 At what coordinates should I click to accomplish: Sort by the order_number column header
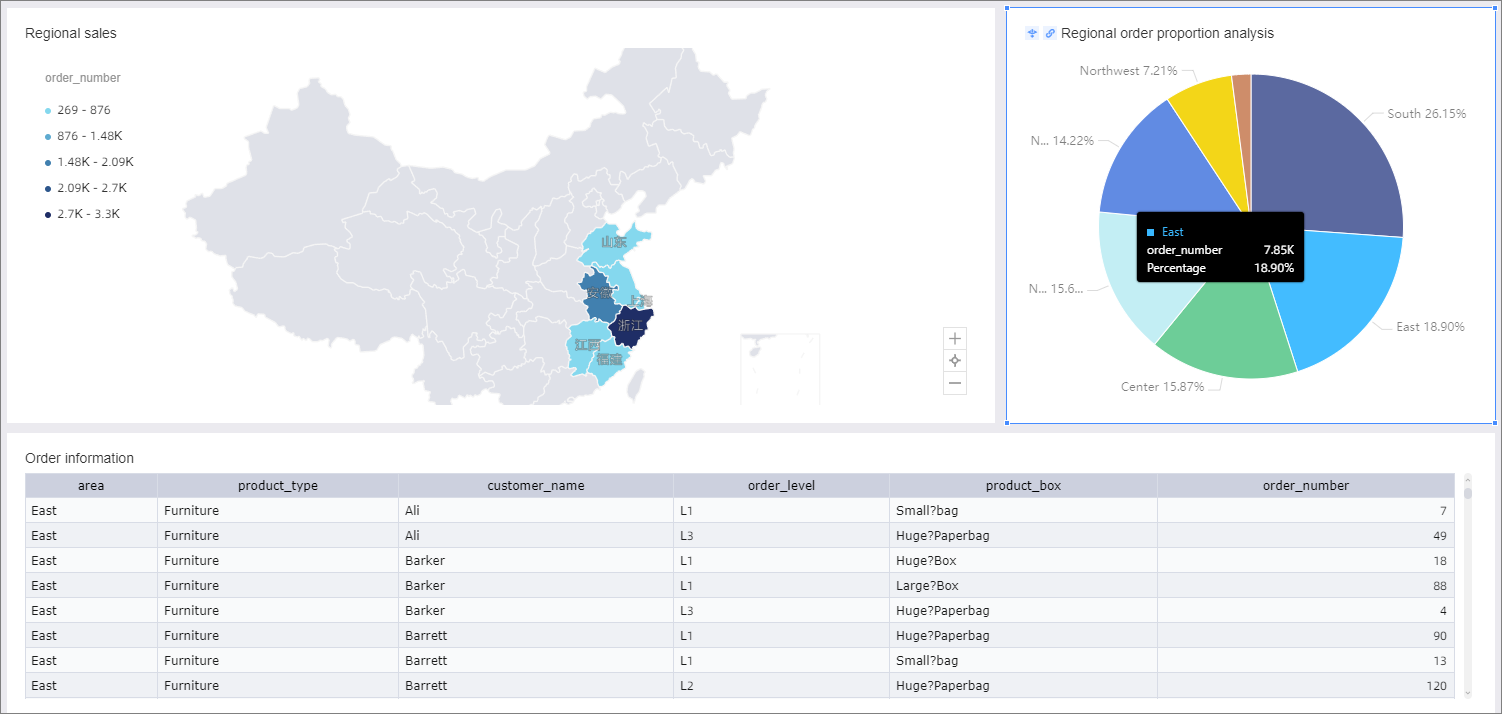[x=1306, y=486]
